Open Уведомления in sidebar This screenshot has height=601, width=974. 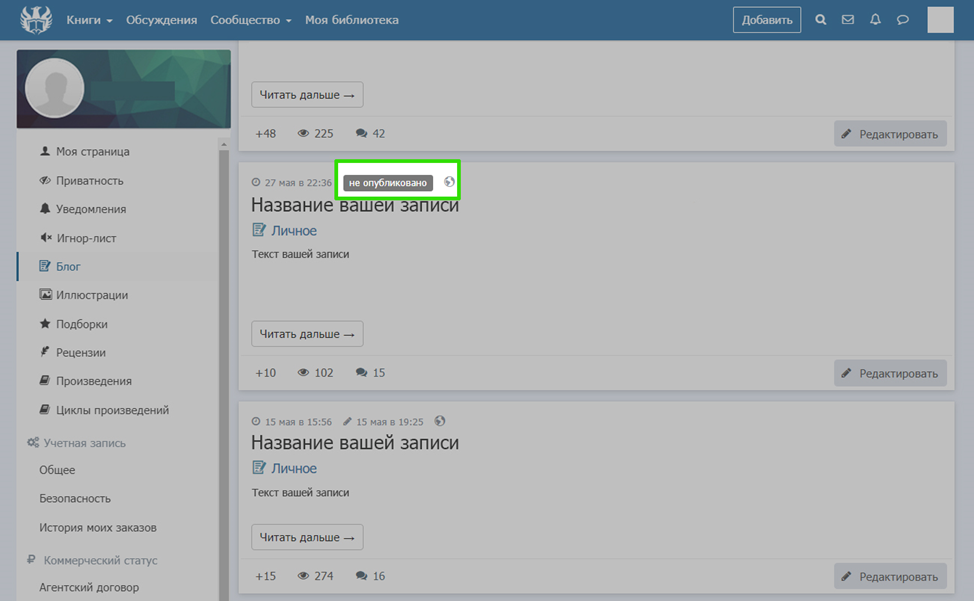tap(91, 209)
